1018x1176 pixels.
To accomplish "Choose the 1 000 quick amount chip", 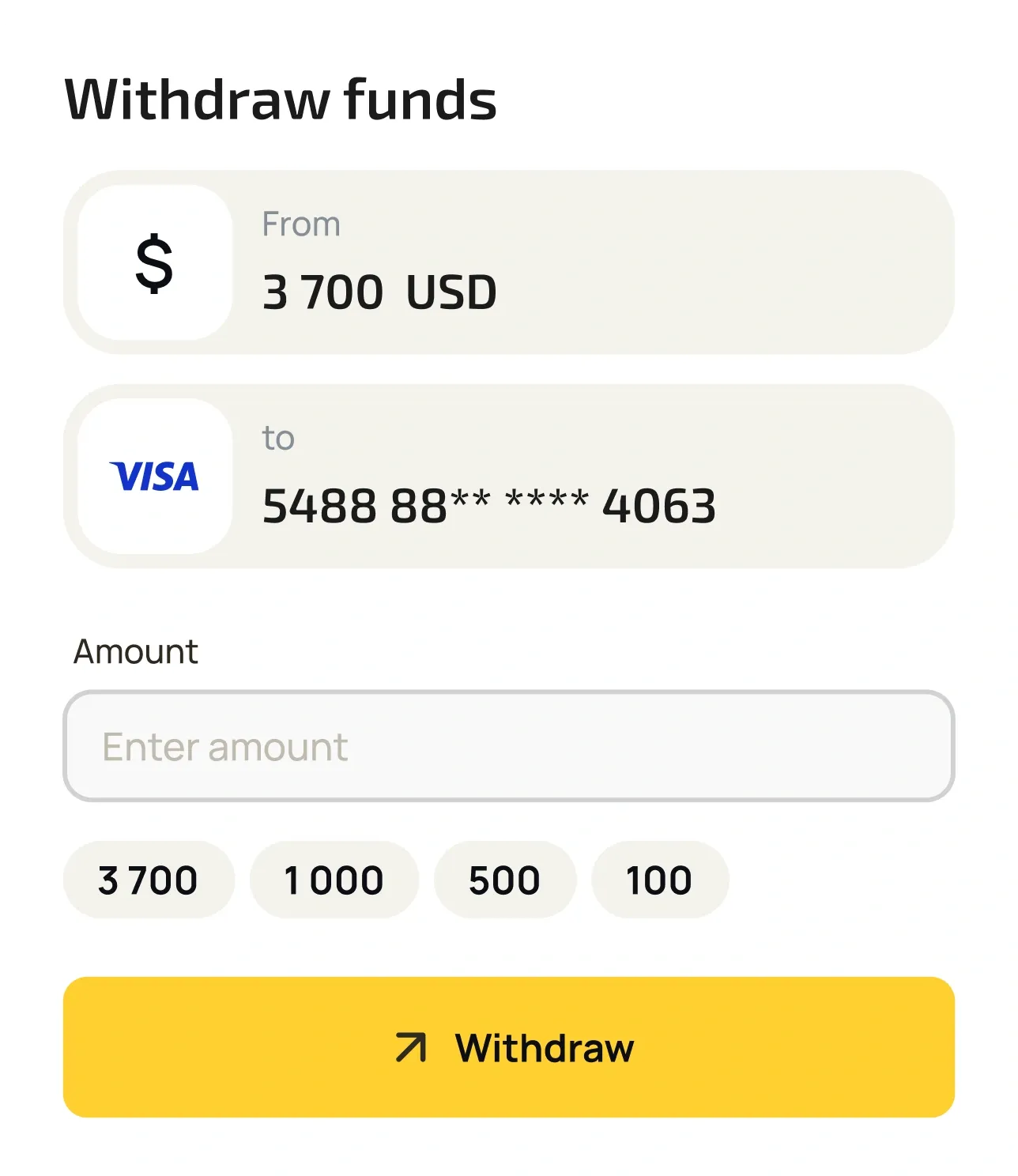I will pos(334,880).
